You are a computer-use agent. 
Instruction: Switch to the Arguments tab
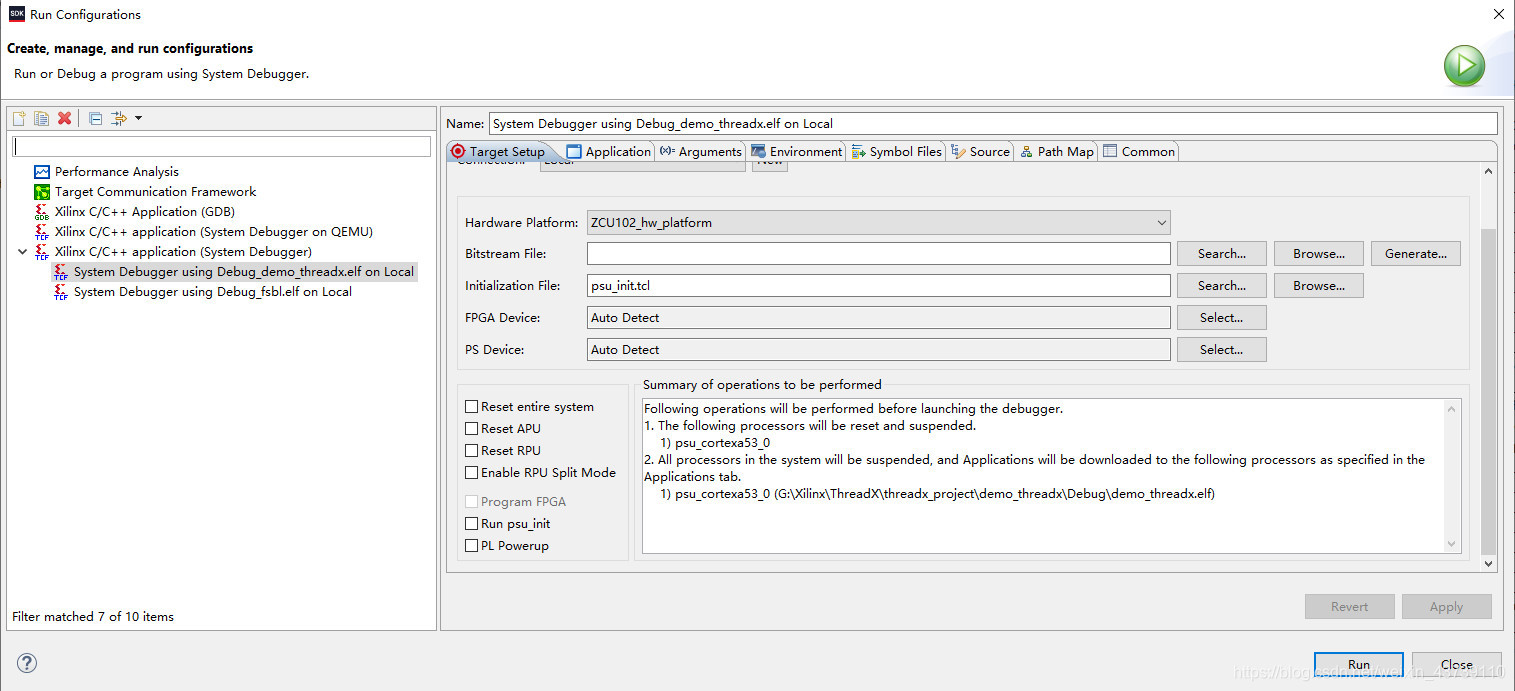pos(701,152)
